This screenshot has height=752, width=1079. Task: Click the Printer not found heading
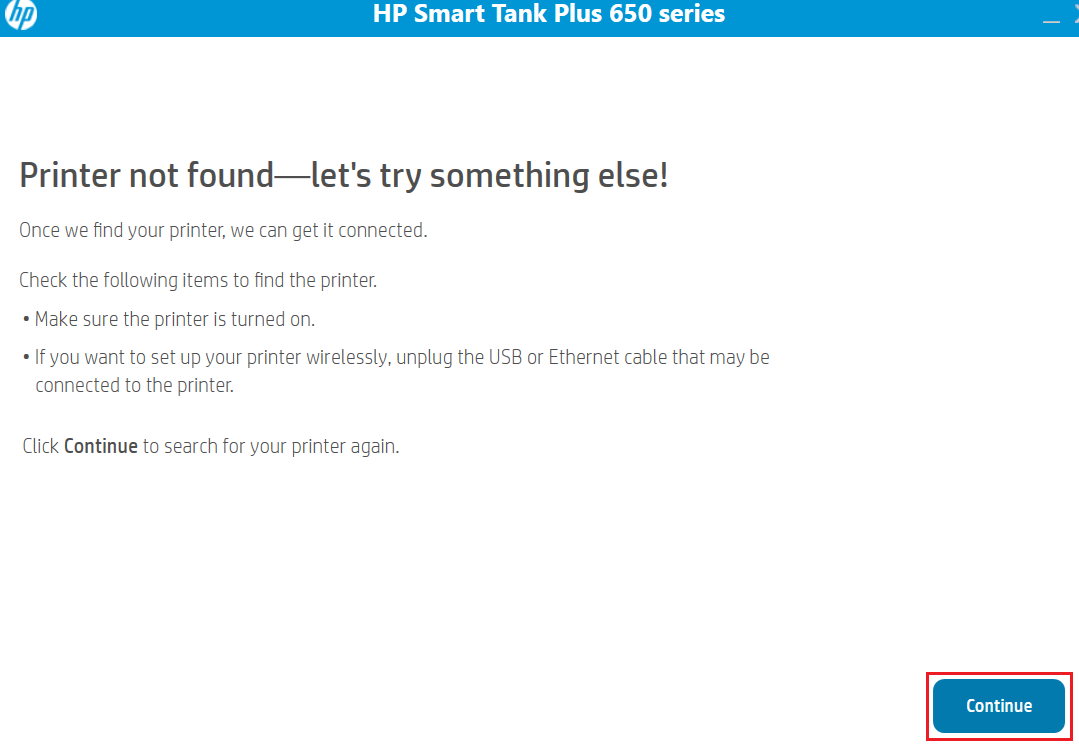point(344,174)
